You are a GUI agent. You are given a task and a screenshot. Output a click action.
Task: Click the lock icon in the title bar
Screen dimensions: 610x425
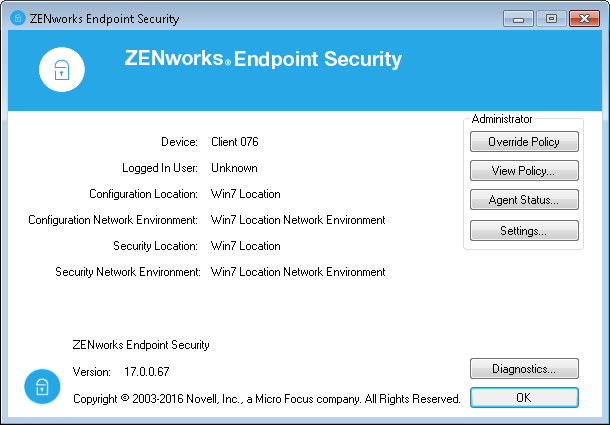(x=15, y=18)
